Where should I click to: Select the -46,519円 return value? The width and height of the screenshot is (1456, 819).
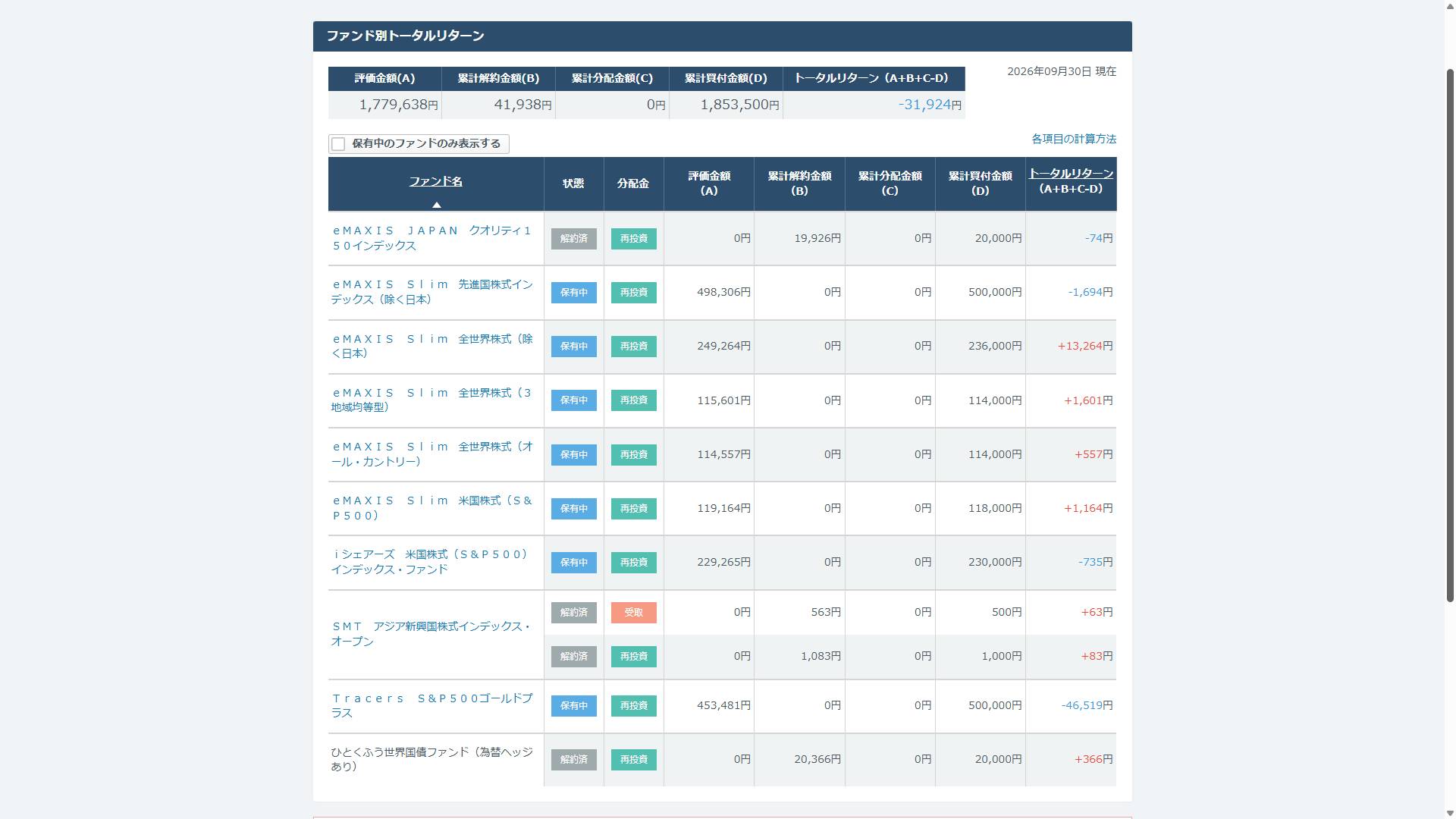point(1087,705)
